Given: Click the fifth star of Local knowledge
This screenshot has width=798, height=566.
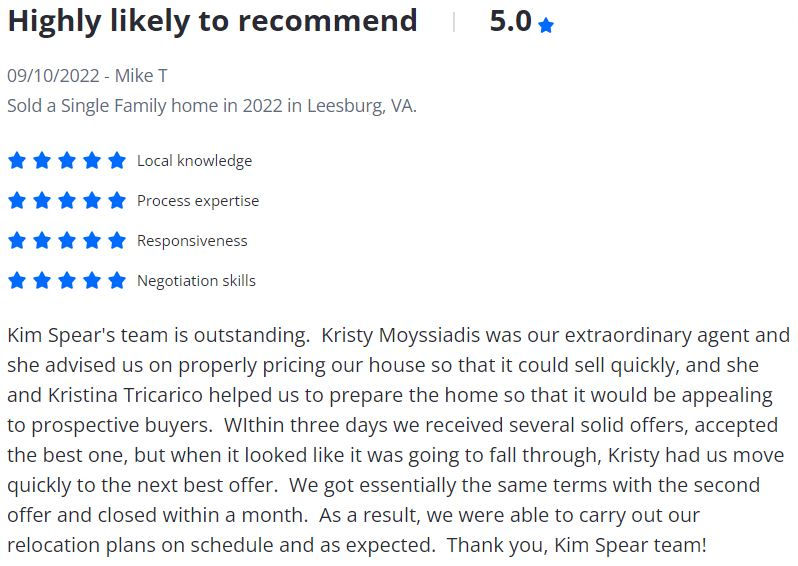Looking at the screenshot, I should pyautogui.click(x=117, y=160).
